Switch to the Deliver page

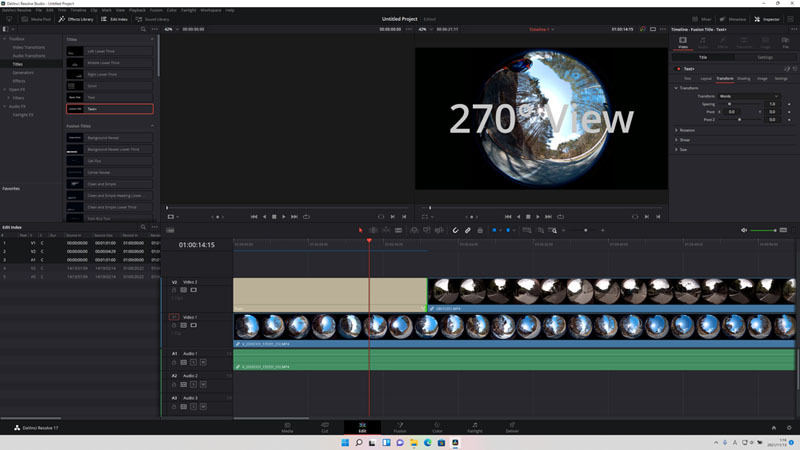click(x=512, y=427)
